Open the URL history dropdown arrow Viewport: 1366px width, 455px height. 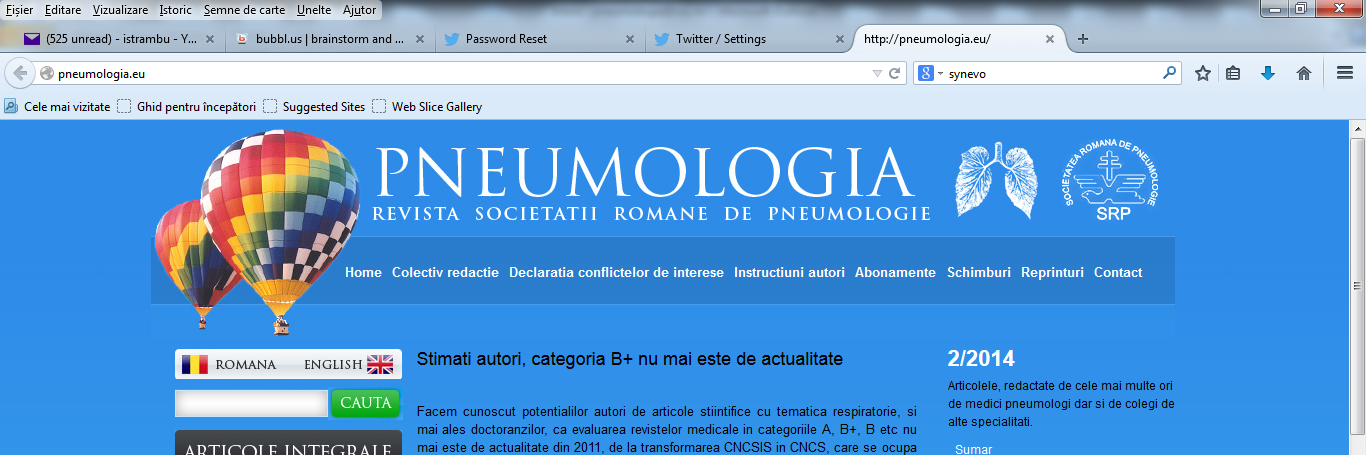pyautogui.click(x=877, y=73)
